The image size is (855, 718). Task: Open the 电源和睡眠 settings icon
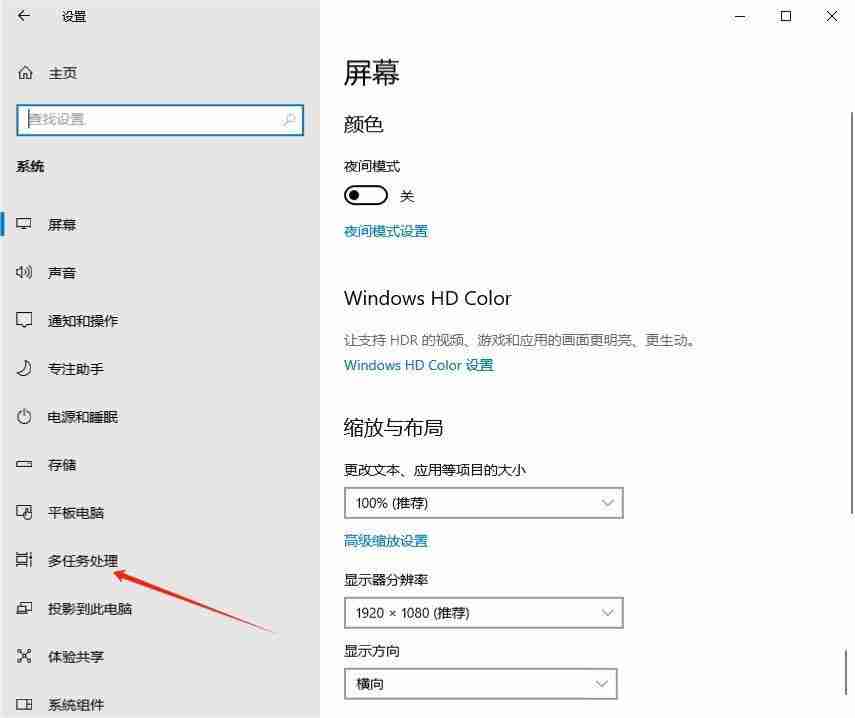(x=24, y=417)
